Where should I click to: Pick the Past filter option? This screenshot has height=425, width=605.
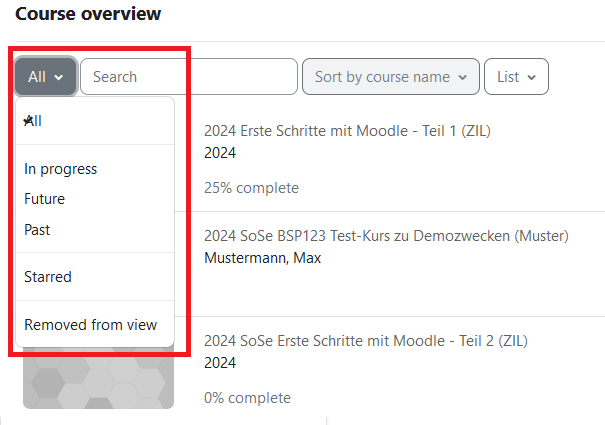[x=38, y=229]
